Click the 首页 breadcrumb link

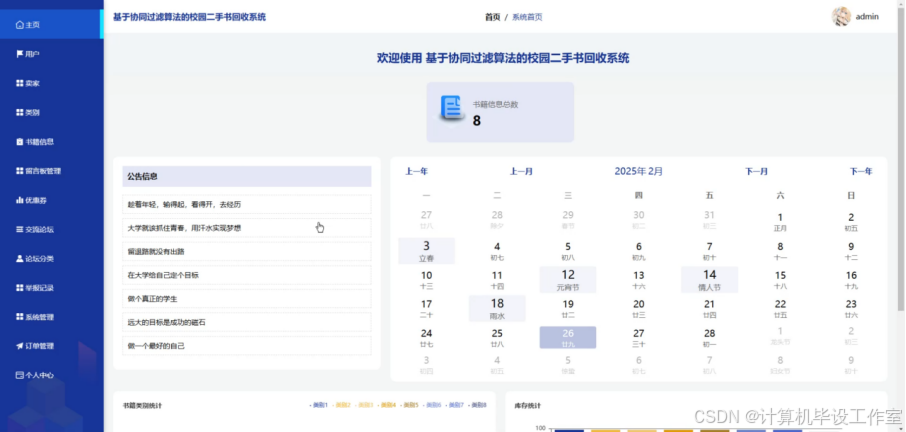click(492, 17)
